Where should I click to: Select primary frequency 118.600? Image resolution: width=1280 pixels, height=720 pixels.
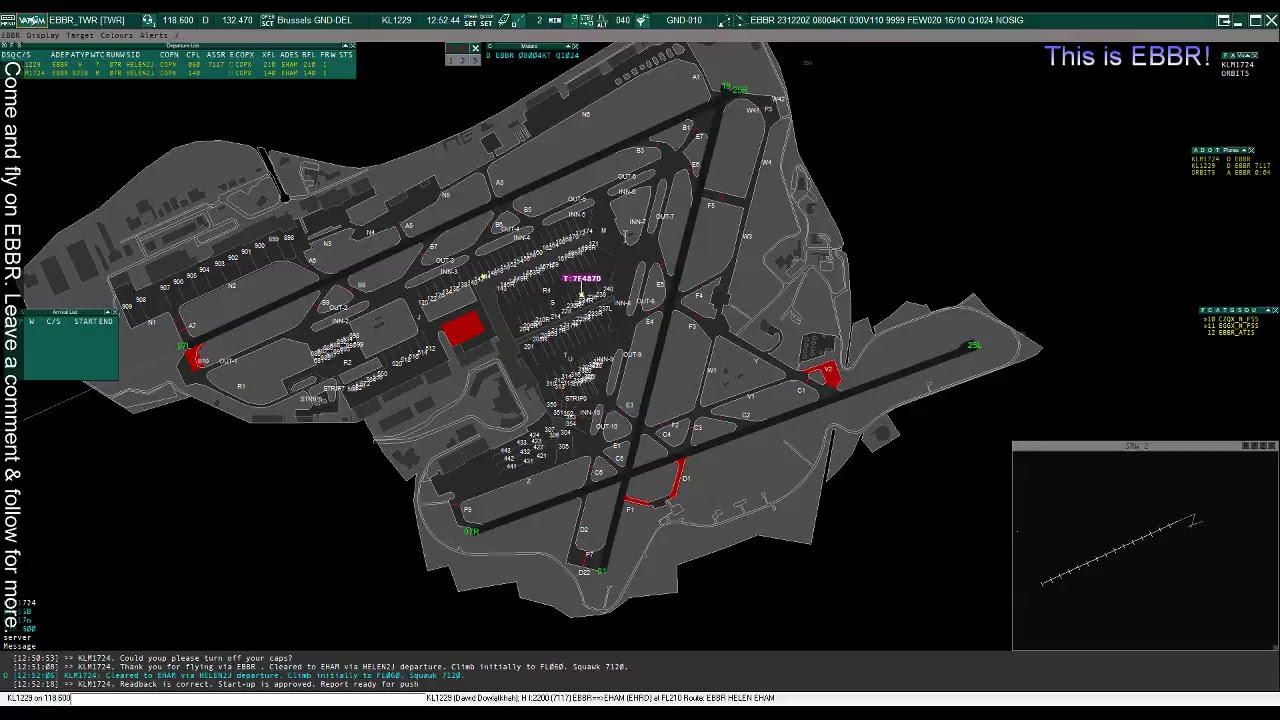[x=178, y=20]
